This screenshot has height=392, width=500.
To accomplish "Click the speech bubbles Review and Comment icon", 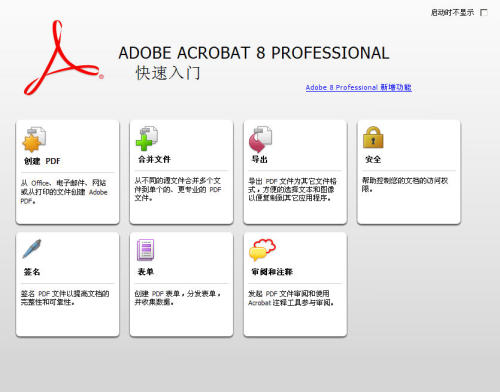I will pos(262,250).
